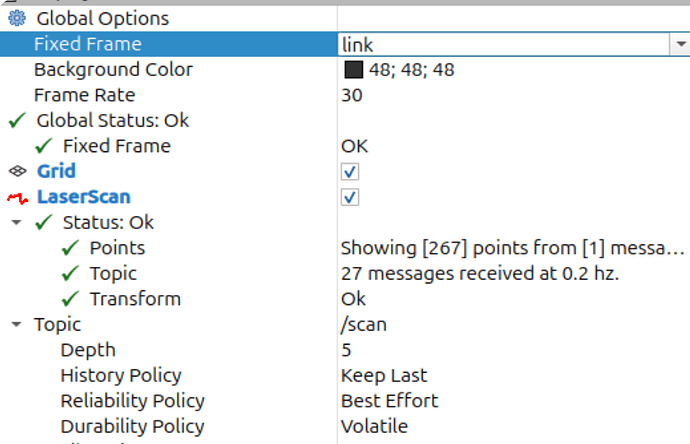Image resolution: width=690 pixels, height=444 pixels.
Task: Click the Global Status green checkmark icon
Action: coord(17,120)
